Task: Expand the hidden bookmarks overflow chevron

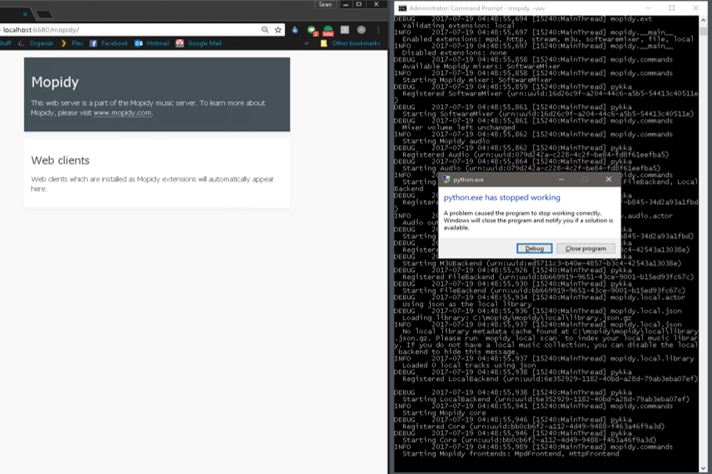Action: click(x=307, y=43)
